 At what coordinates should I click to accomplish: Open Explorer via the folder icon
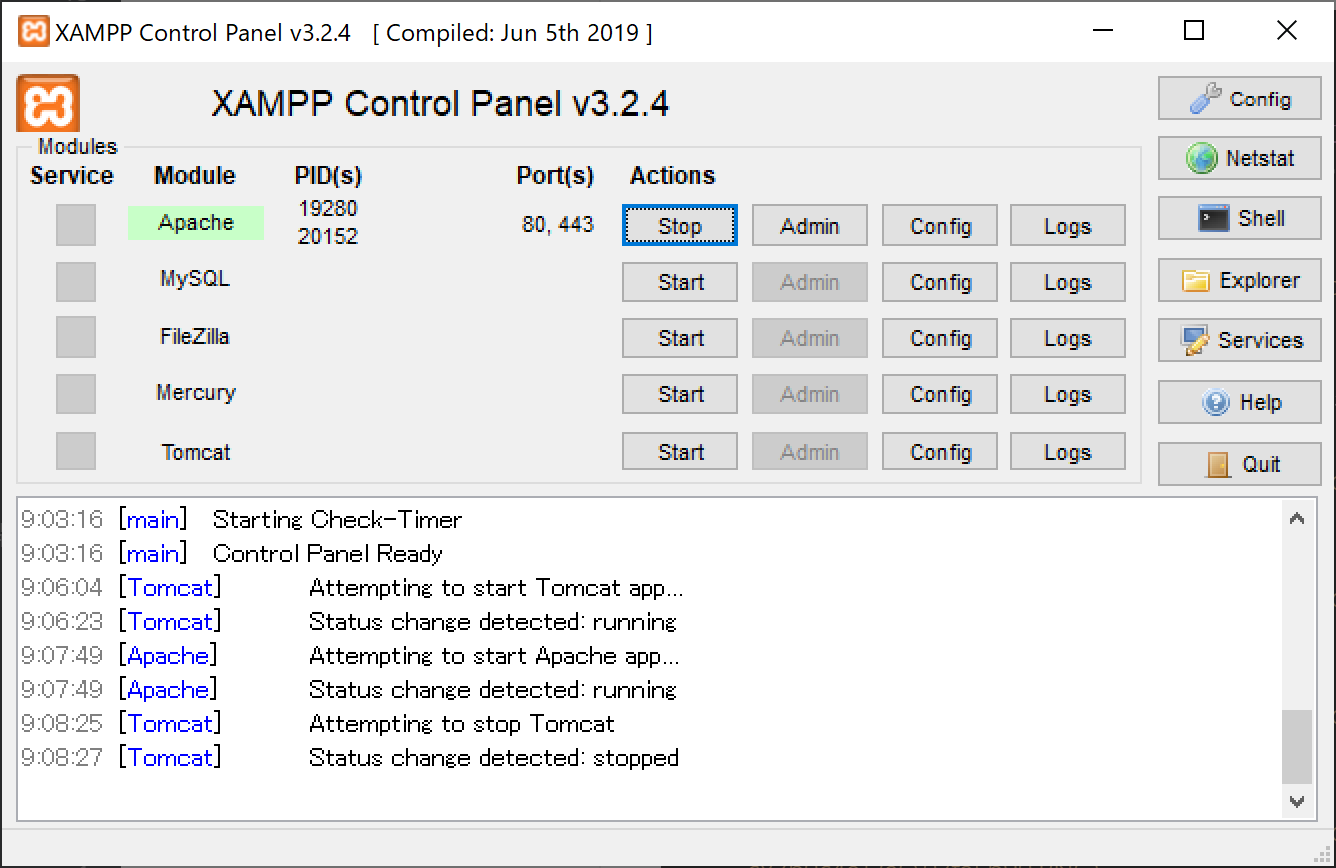point(1240,281)
